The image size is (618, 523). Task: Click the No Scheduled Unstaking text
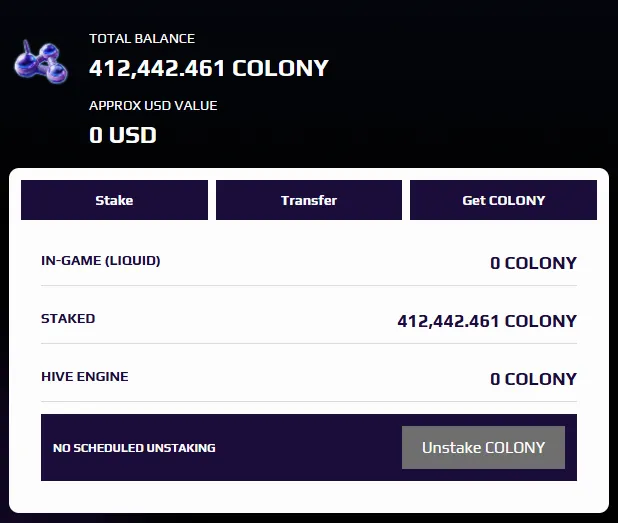pos(134,448)
